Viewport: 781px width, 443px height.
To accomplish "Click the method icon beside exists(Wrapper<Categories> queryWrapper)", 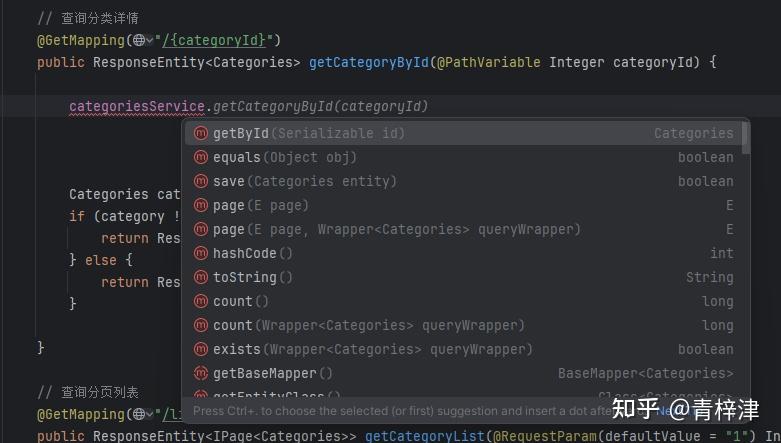I will [x=200, y=349].
